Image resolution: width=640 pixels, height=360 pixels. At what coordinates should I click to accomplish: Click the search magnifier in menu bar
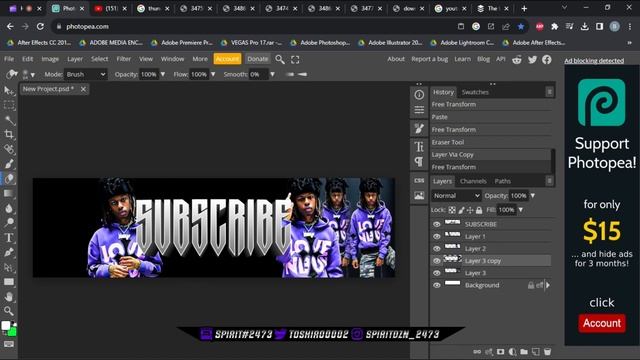[x=280, y=60]
